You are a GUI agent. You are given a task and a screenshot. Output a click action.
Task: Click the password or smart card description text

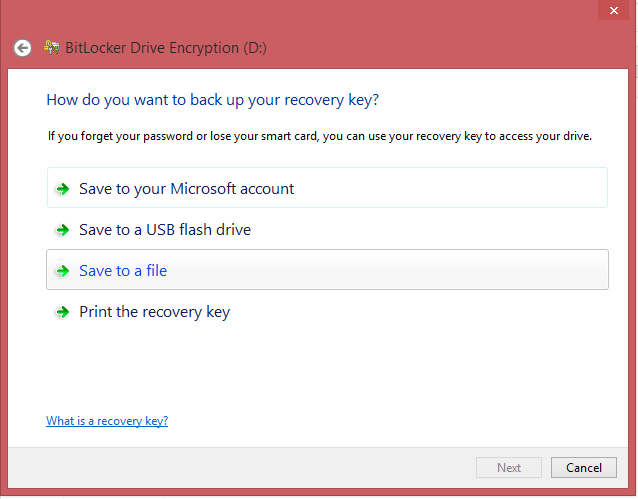point(320,136)
